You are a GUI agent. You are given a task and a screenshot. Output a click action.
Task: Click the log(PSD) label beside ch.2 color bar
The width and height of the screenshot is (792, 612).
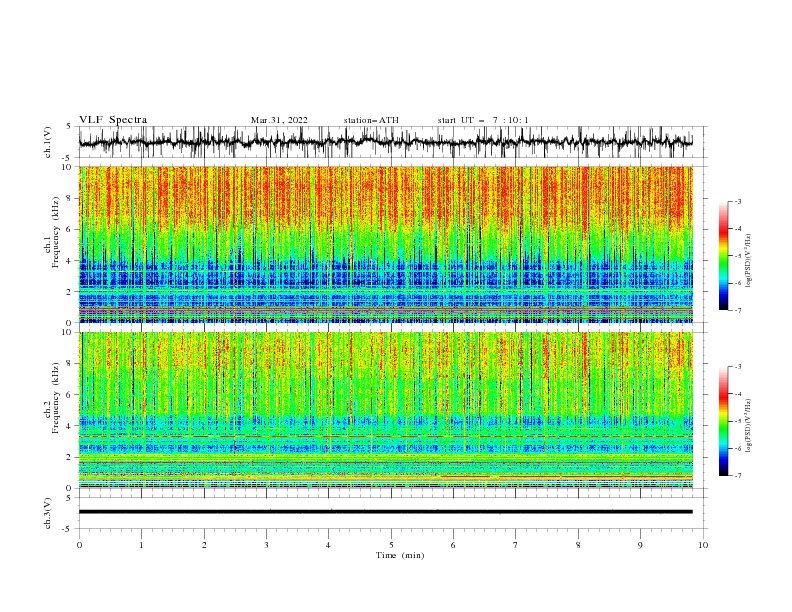tap(748, 426)
